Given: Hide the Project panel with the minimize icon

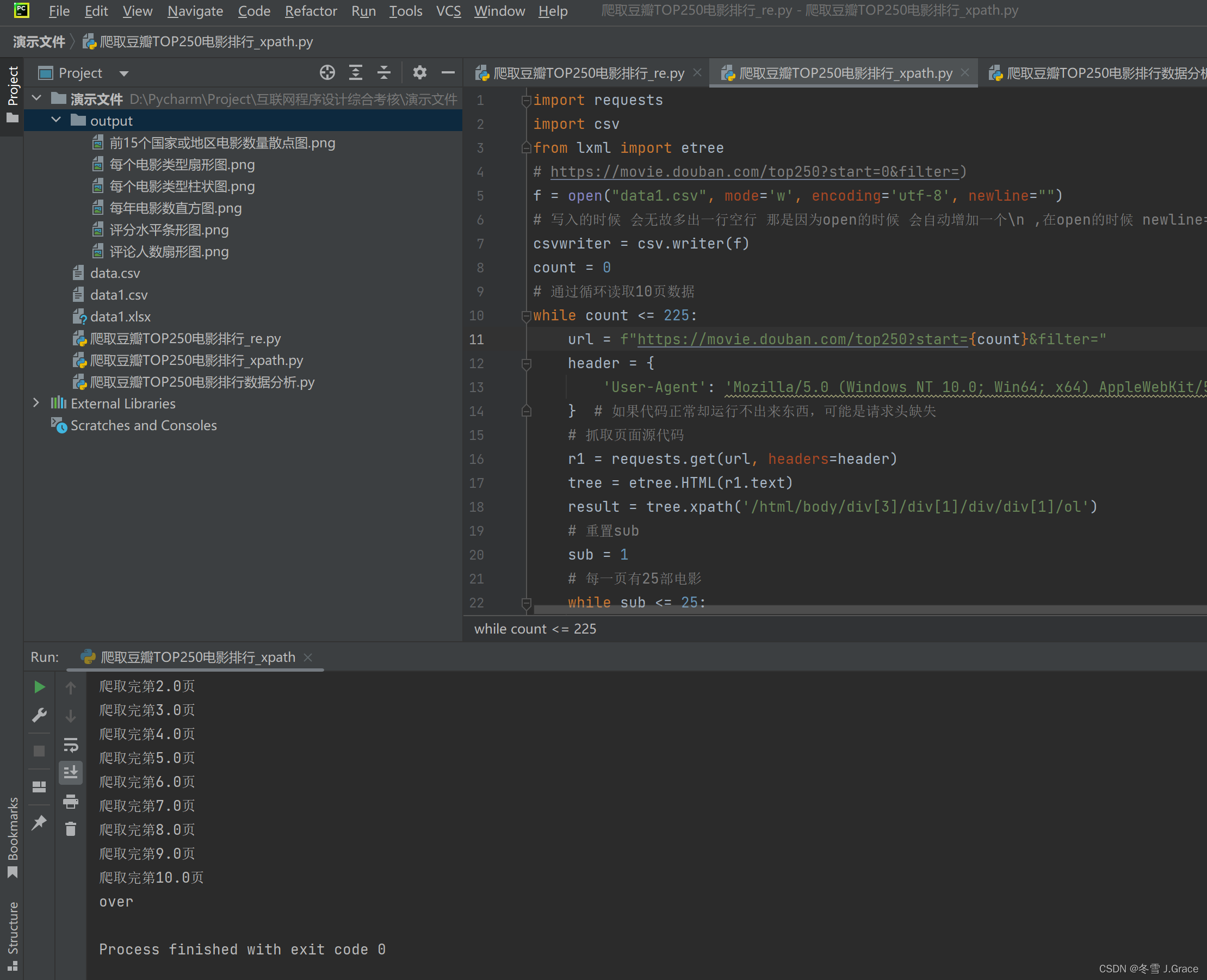Looking at the screenshot, I should (448, 72).
